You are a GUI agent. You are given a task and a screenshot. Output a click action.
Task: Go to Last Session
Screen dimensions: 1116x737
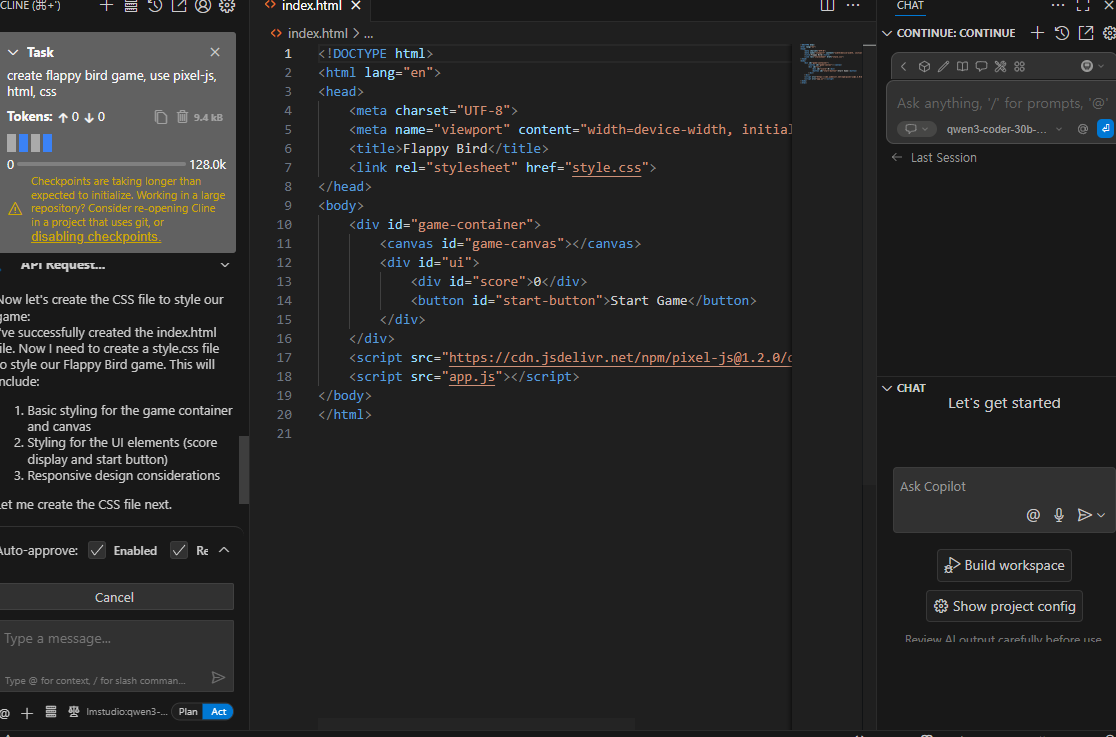click(x=935, y=158)
